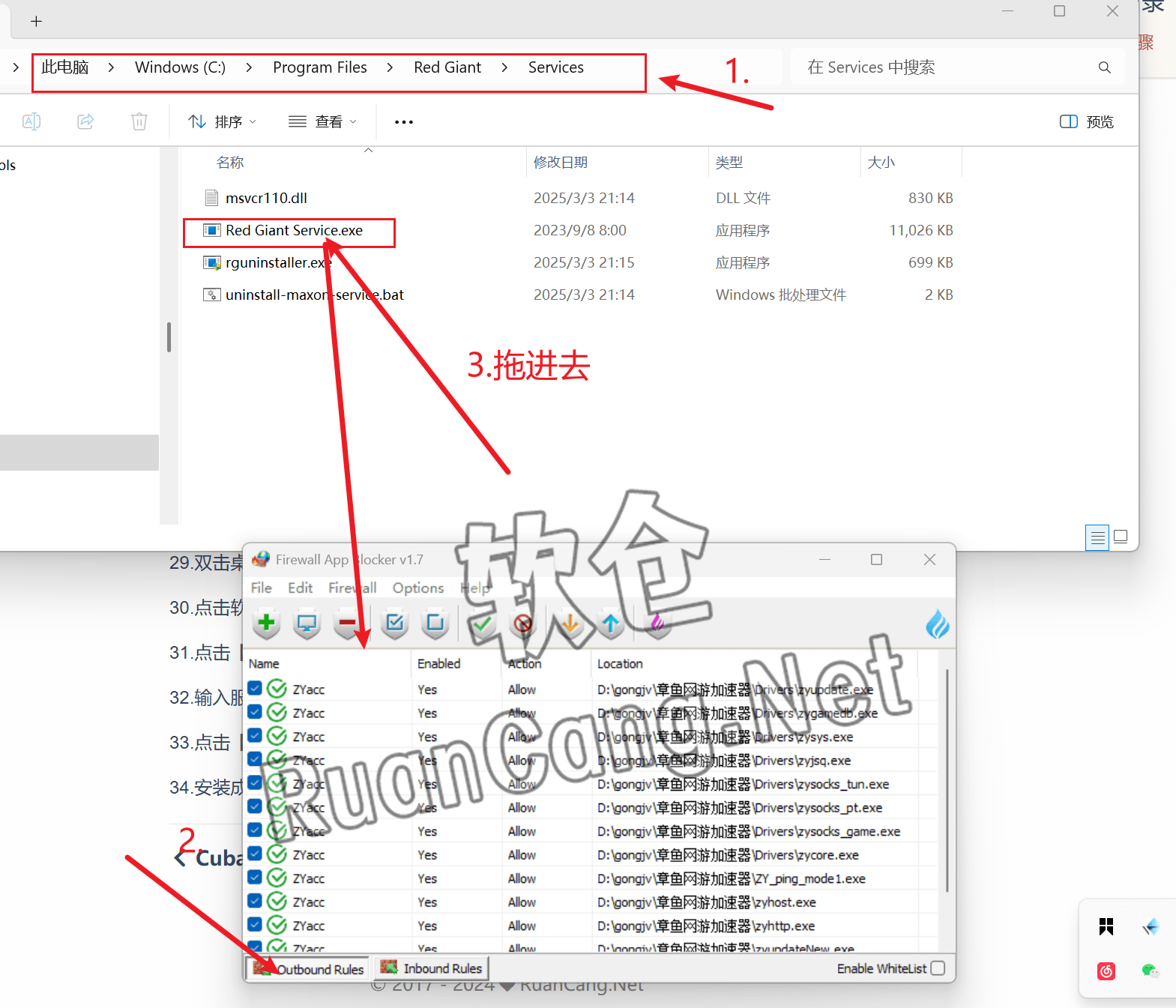Click the Select All checkmark-box toolbar icon
1176x1008 pixels.
coord(394,623)
